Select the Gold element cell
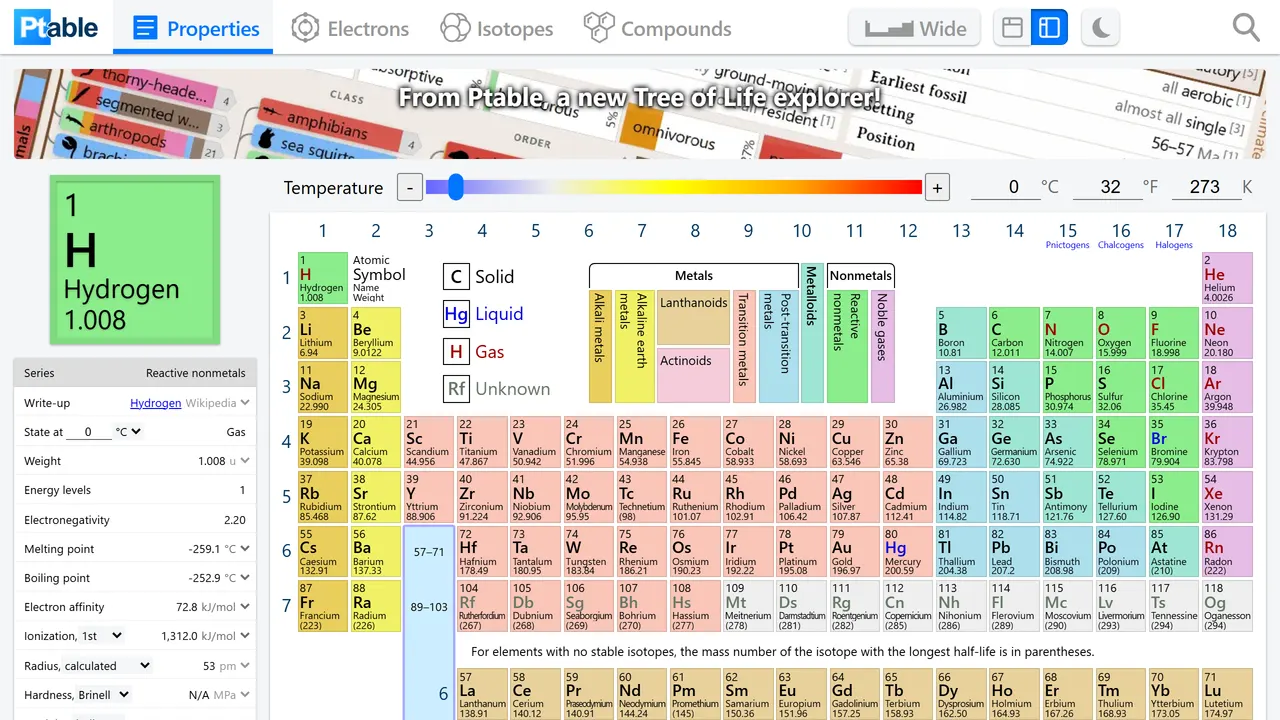Screen dimensions: 1280x720 [853, 551]
